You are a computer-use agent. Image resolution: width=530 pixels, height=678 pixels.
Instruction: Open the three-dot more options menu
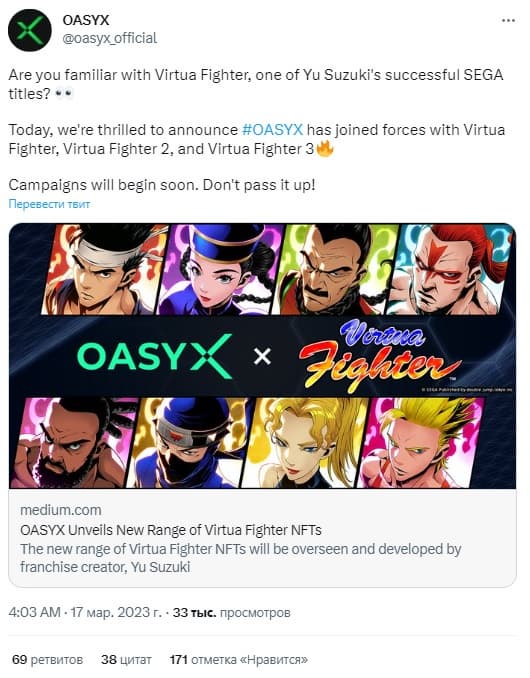[508, 21]
